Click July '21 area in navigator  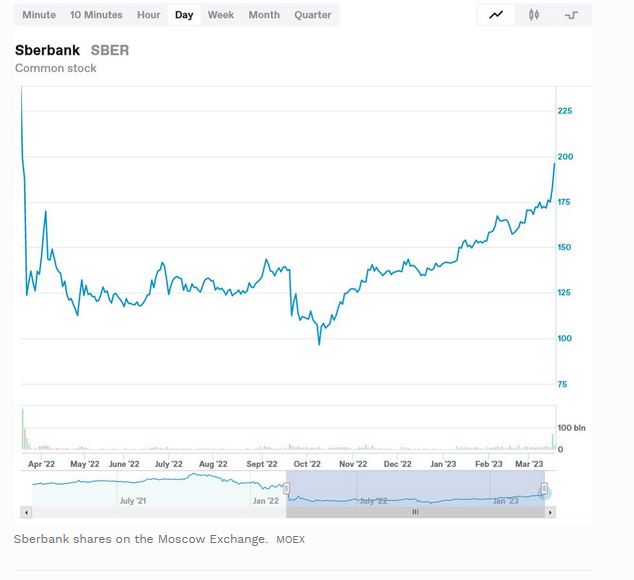pyautogui.click(x=132, y=500)
